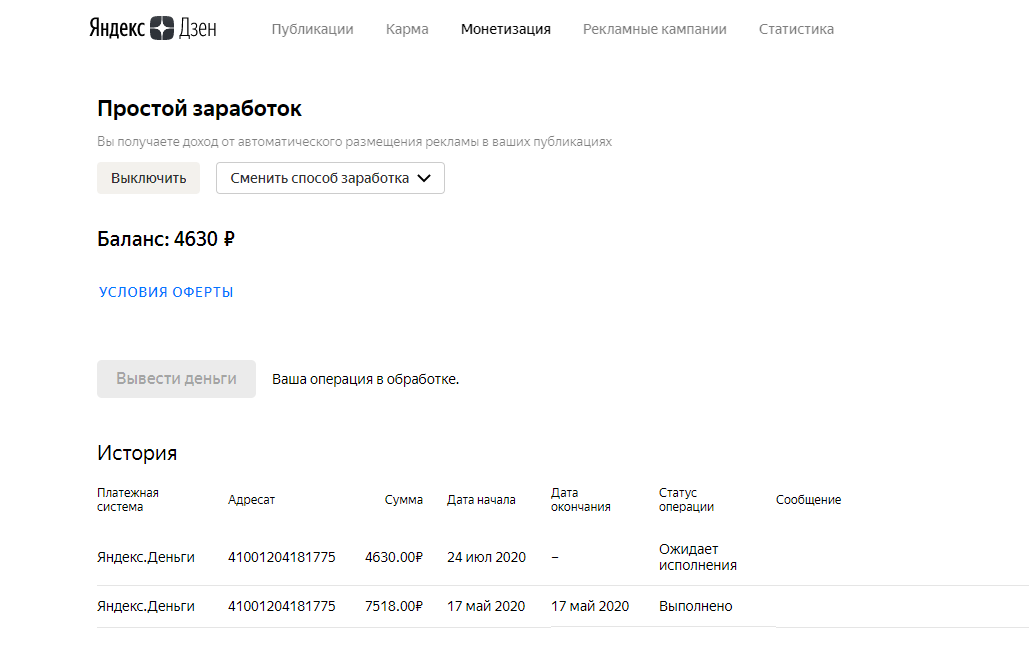Click the Вывести деньги button
Viewport: 1029px width, 657px height.
click(177, 379)
